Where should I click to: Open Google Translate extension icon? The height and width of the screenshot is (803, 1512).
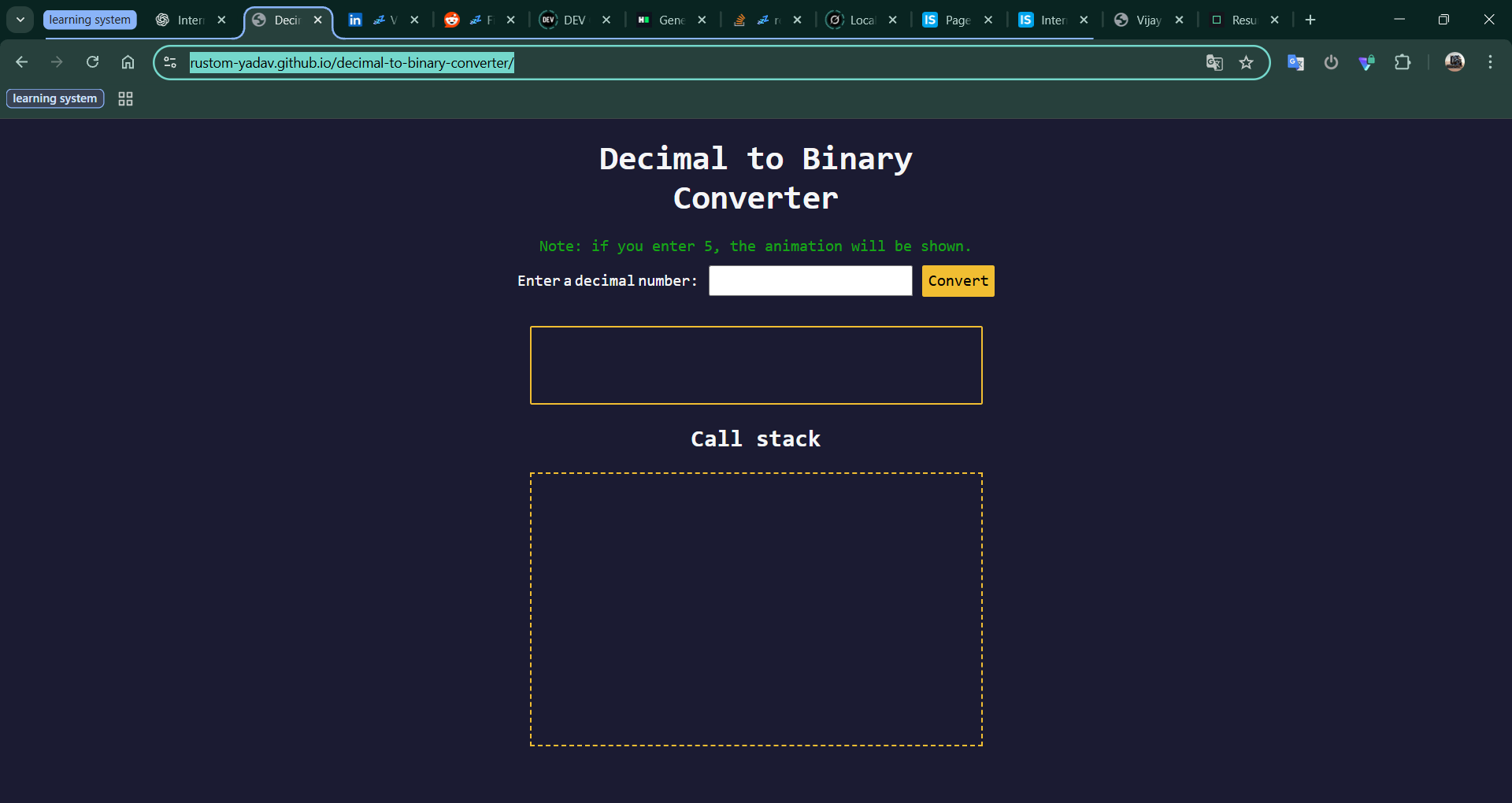coord(1295,62)
